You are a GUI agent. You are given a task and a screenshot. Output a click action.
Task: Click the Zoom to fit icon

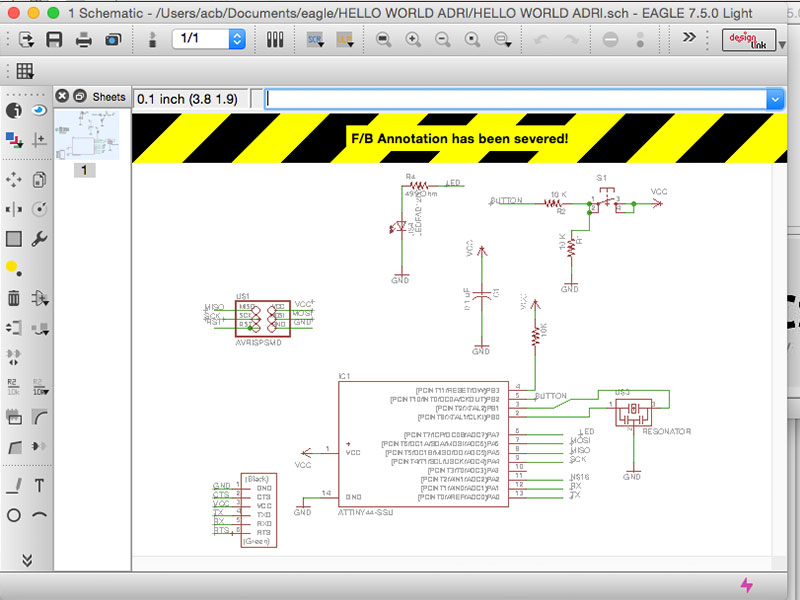click(383, 39)
